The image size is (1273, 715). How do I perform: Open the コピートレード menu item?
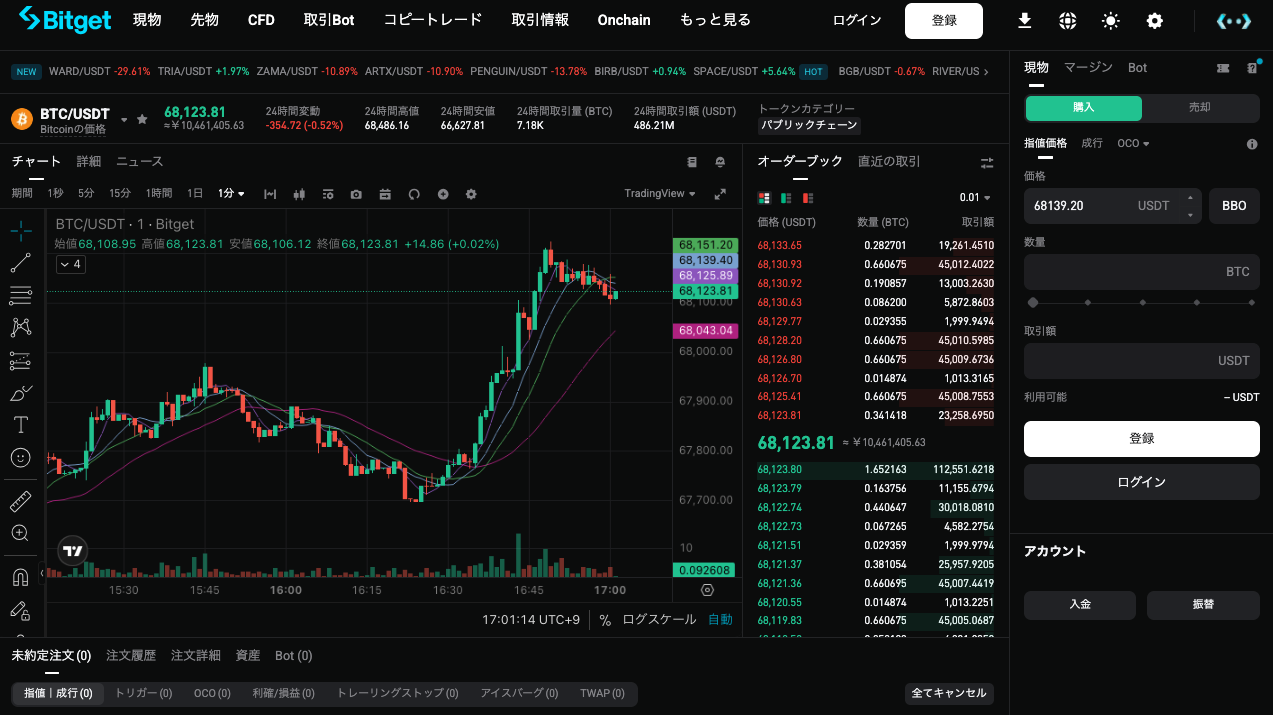point(432,19)
